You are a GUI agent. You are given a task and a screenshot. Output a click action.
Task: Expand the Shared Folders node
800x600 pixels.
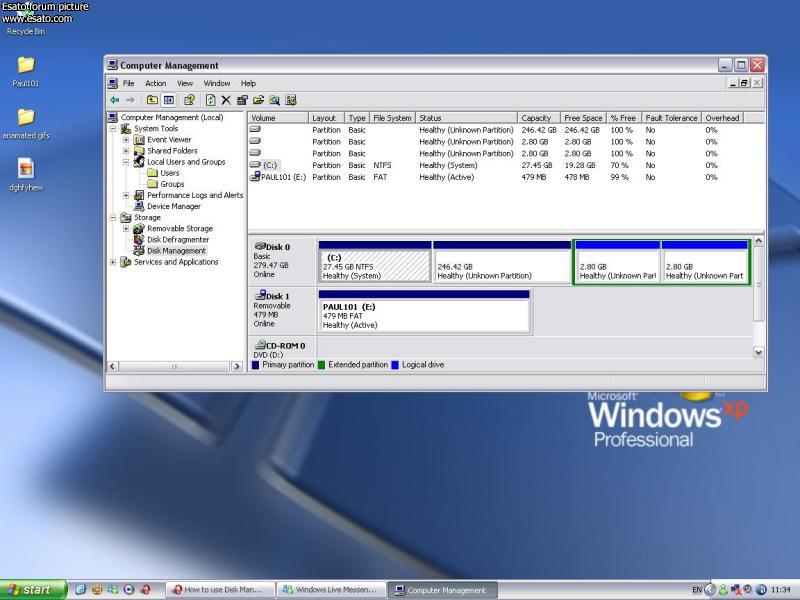126,151
